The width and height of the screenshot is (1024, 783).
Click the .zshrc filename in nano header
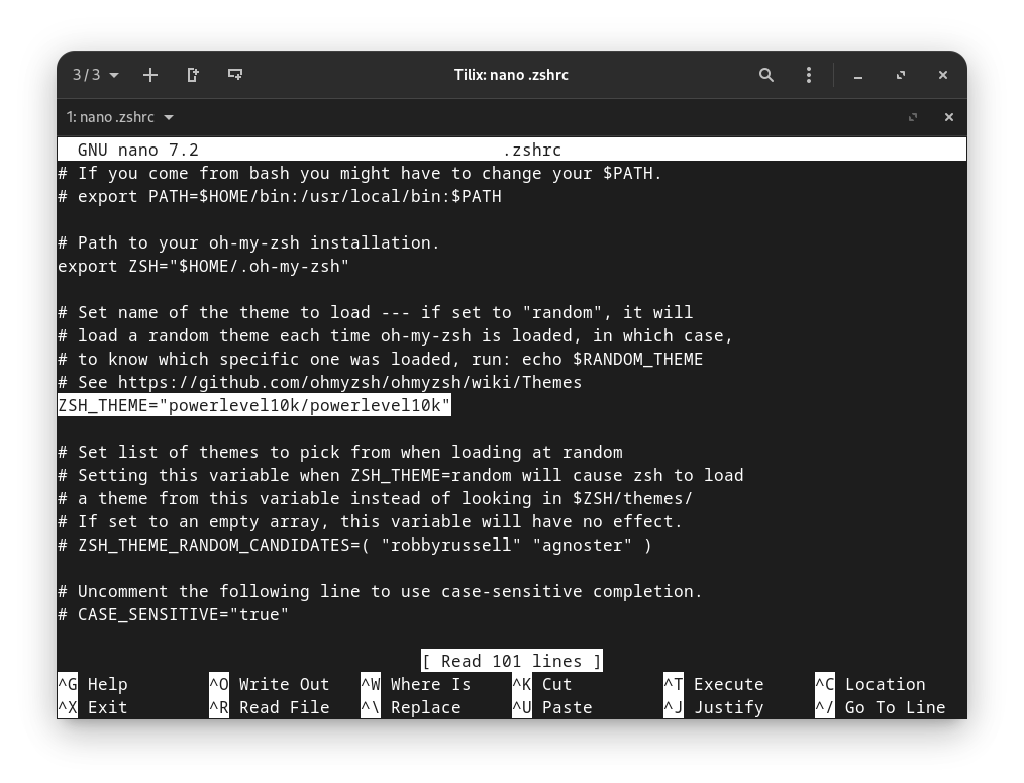pyautogui.click(x=532, y=150)
